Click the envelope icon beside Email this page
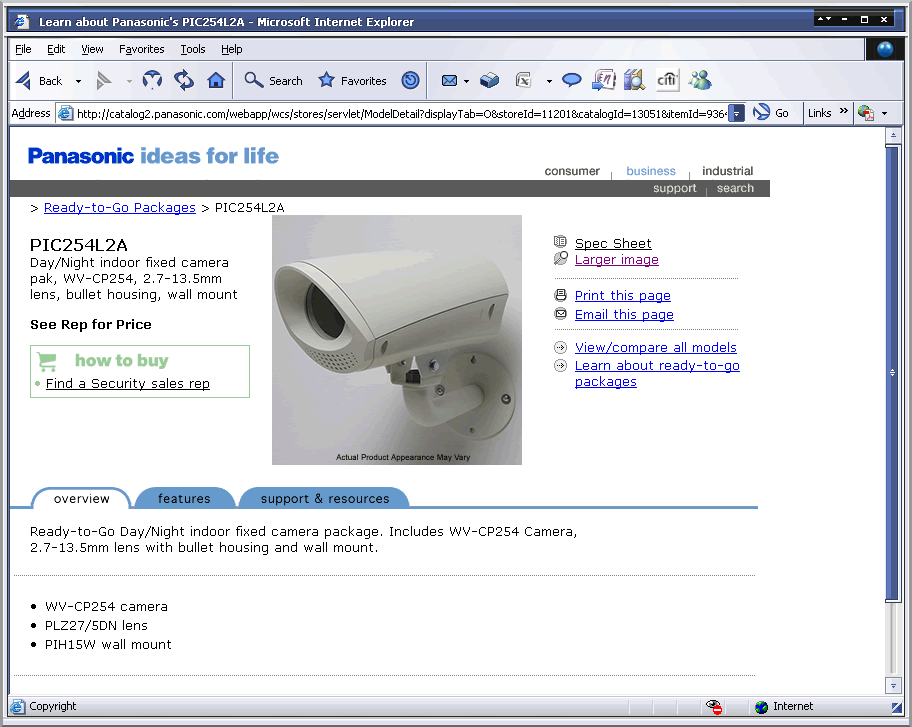912x727 pixels. pyautogui.click(x=560, y=314)
